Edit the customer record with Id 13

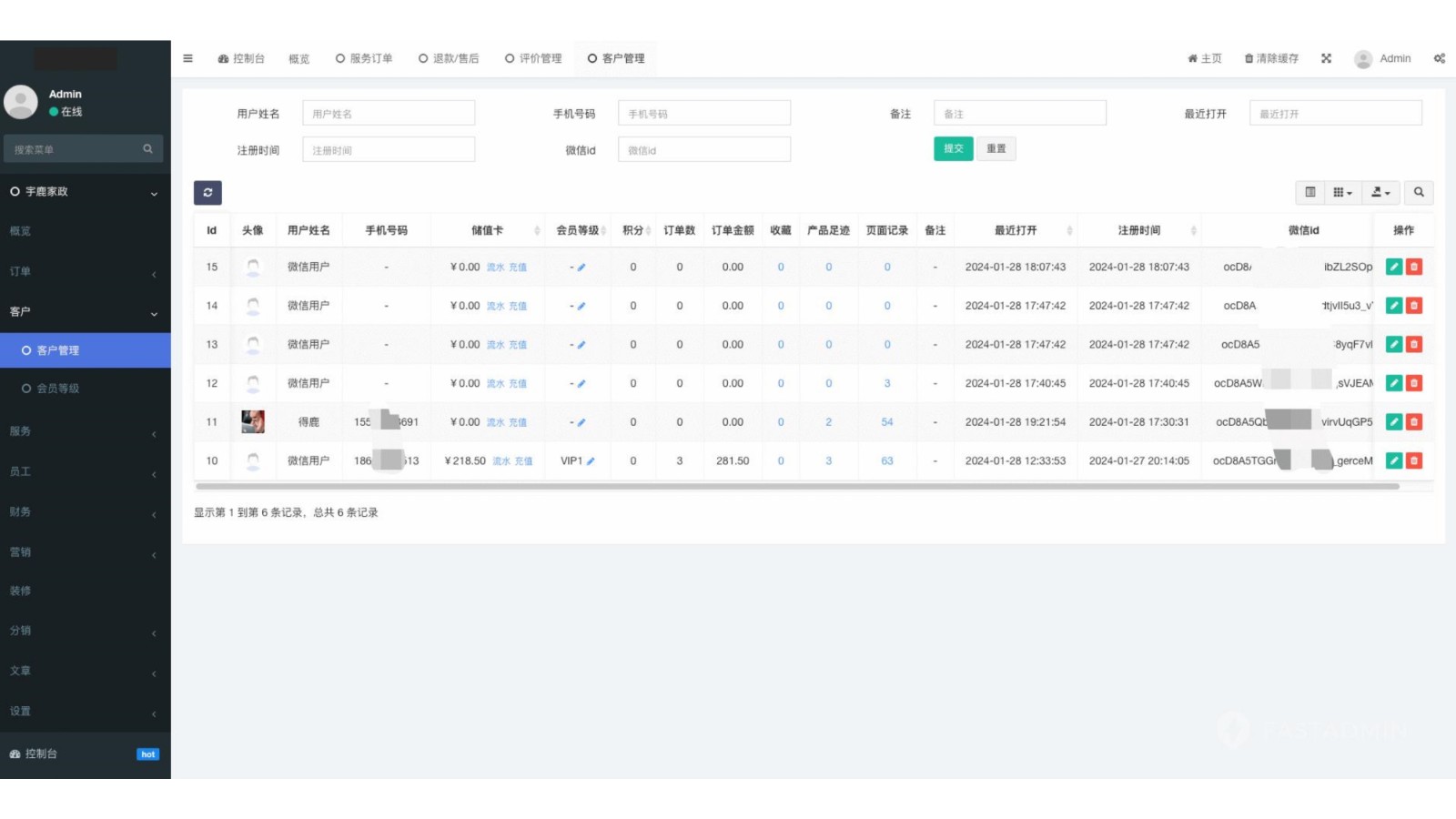pos(1393,344)
